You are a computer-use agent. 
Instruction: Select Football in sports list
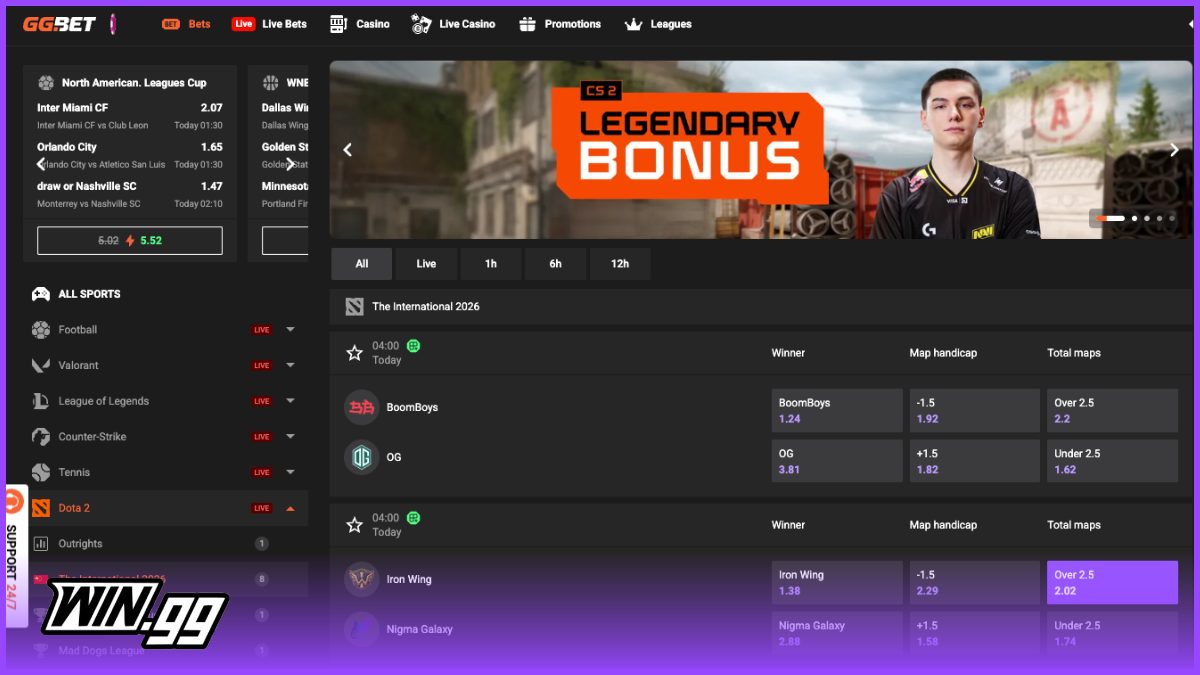[78, 330]
